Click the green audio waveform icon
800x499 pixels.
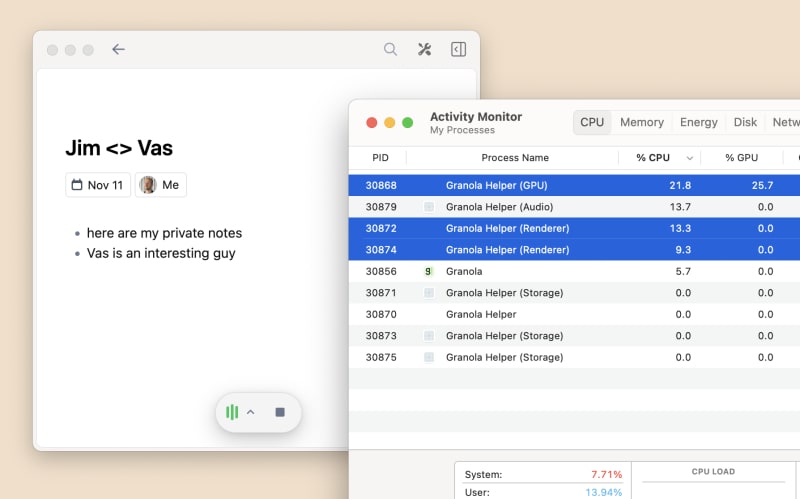[232, 412]
